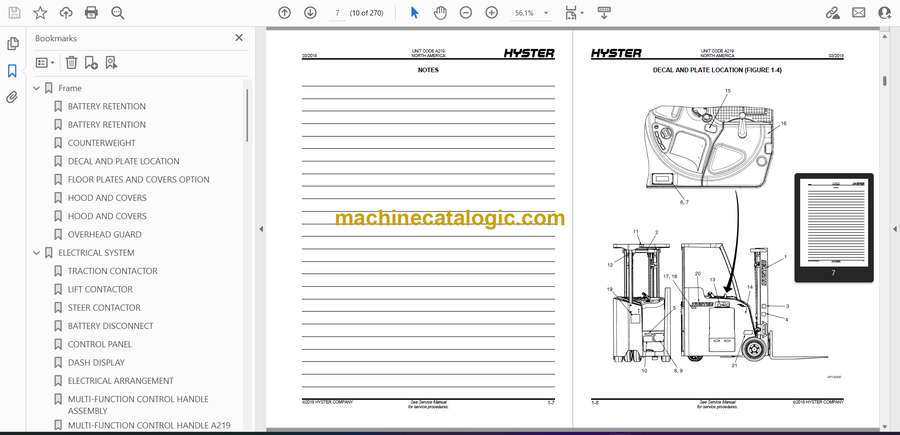The width and height of the screenshot is (900, 435).
Task: Click the second HOOD AND COVERS bookmark
Action: pos(107,216)
